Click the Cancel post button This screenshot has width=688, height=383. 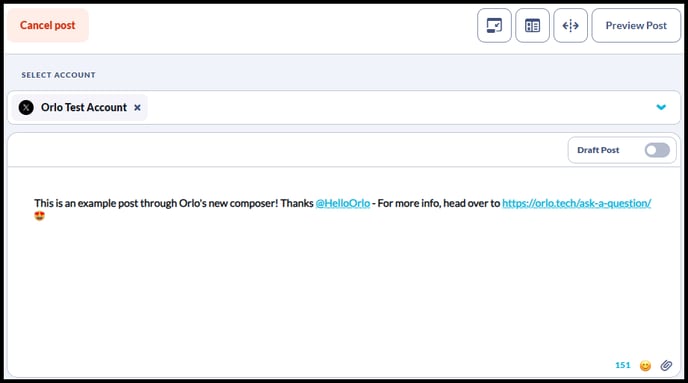47,25
